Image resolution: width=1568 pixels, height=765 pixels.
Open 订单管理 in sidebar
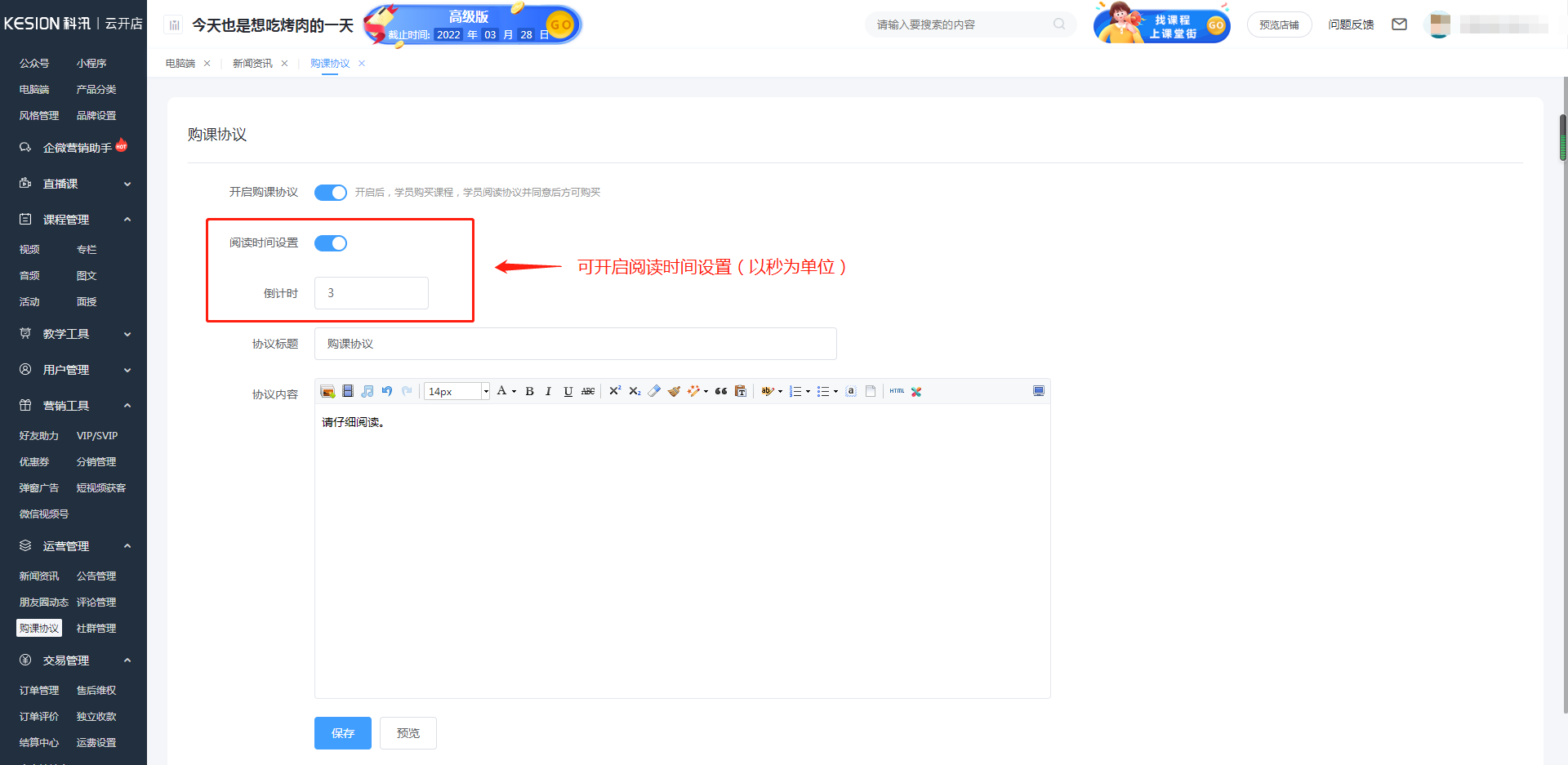[39, 691]
